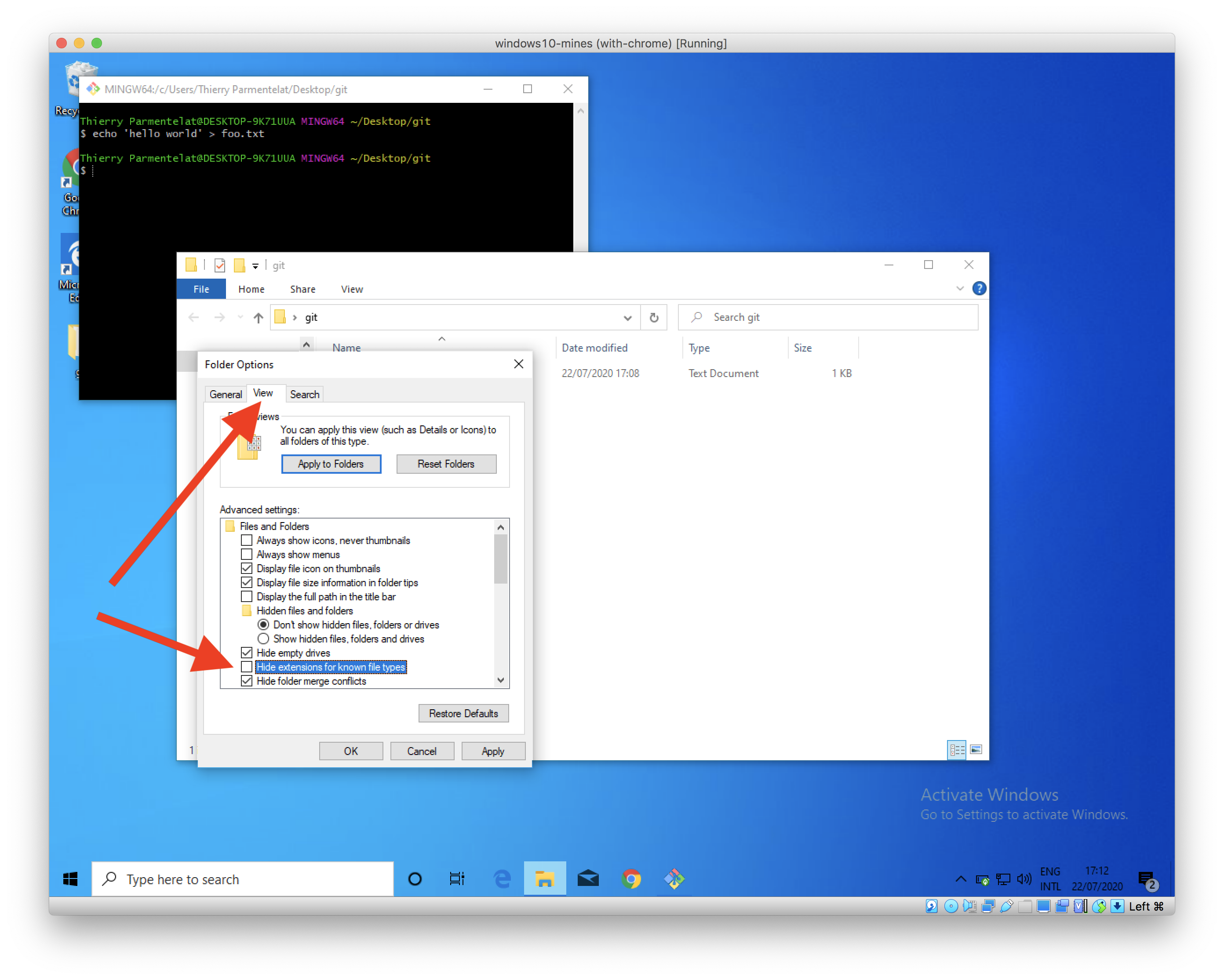Viewport: 1224px width, 980px height.
Task: Open network status in system tray
Action: [x=1003, y=879]
